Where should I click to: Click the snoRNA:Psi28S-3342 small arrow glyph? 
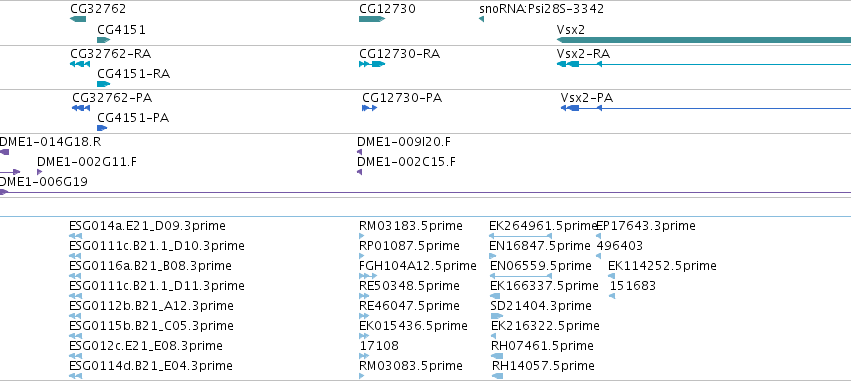tap(481, 20)
